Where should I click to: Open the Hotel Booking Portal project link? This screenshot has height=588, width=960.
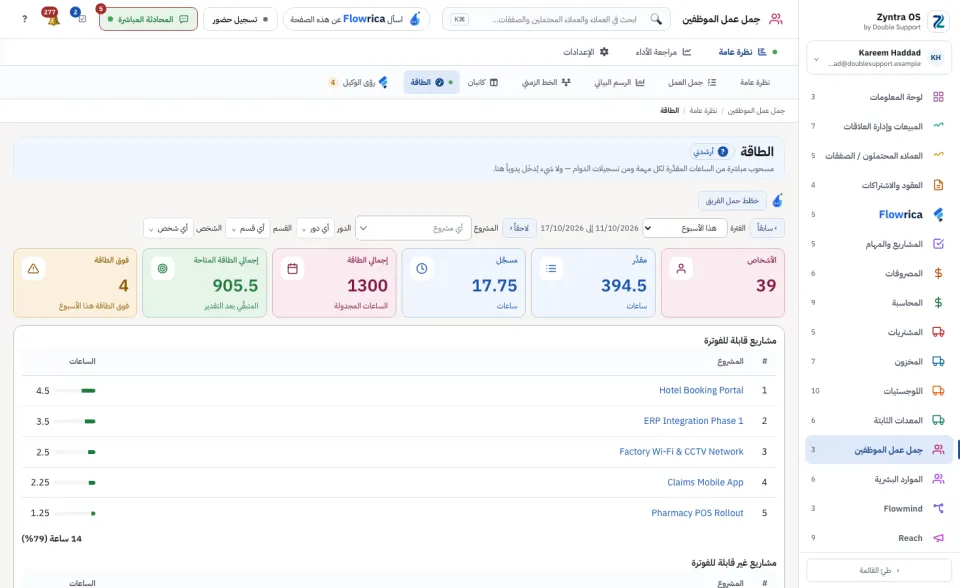[x=701, y=390]
